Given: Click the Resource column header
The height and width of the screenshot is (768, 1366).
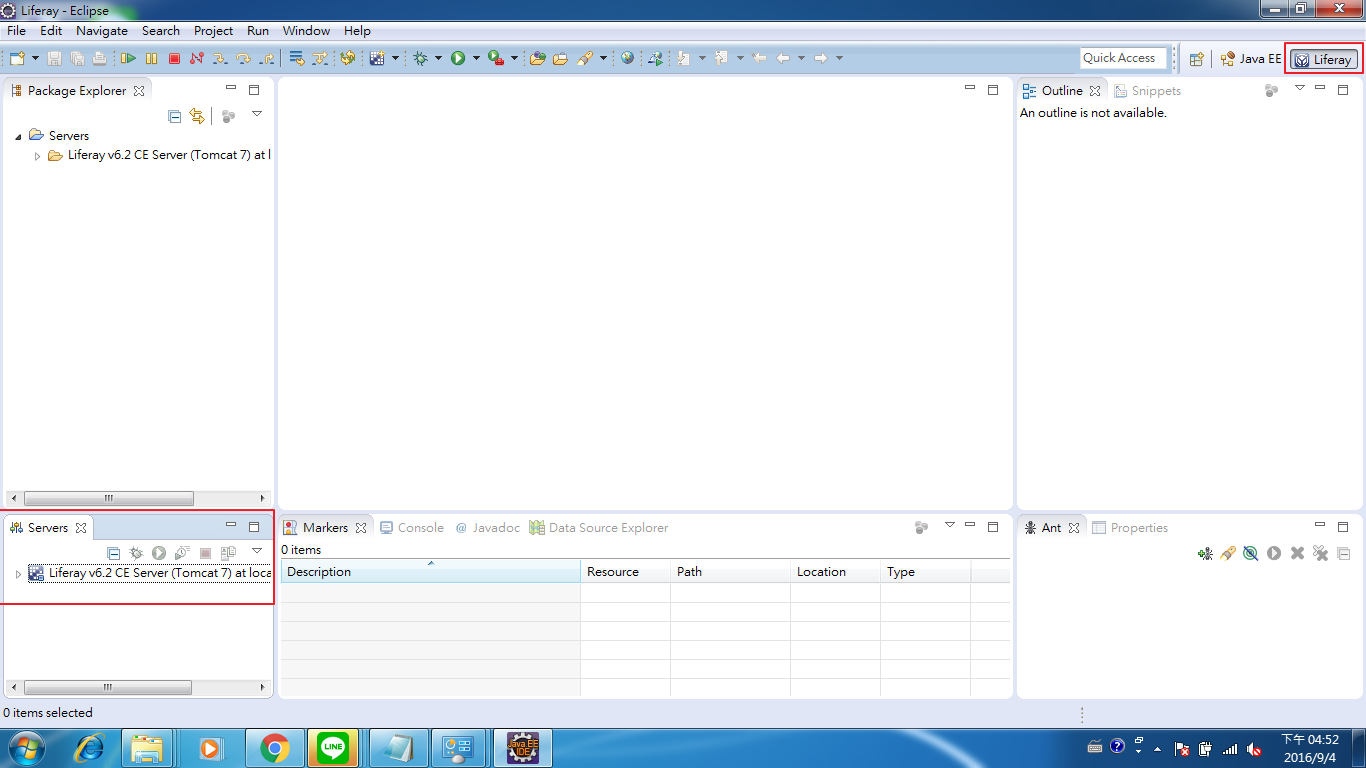Looking at the screenshot, I should (625, 572).
